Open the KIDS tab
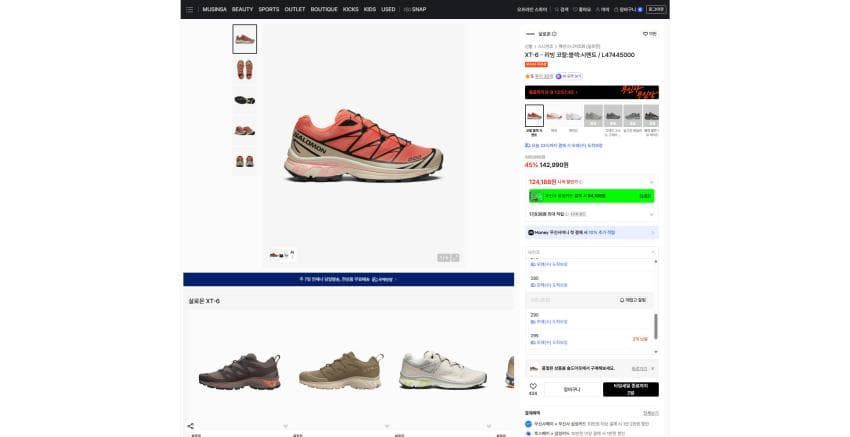850x437 pixels. (370, 9)
